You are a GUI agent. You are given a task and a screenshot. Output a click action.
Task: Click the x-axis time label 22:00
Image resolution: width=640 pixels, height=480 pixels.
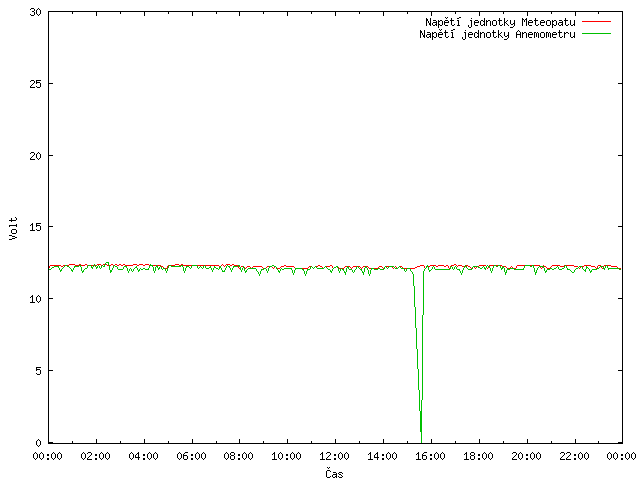pyautogui.click(x=574, y=456)
